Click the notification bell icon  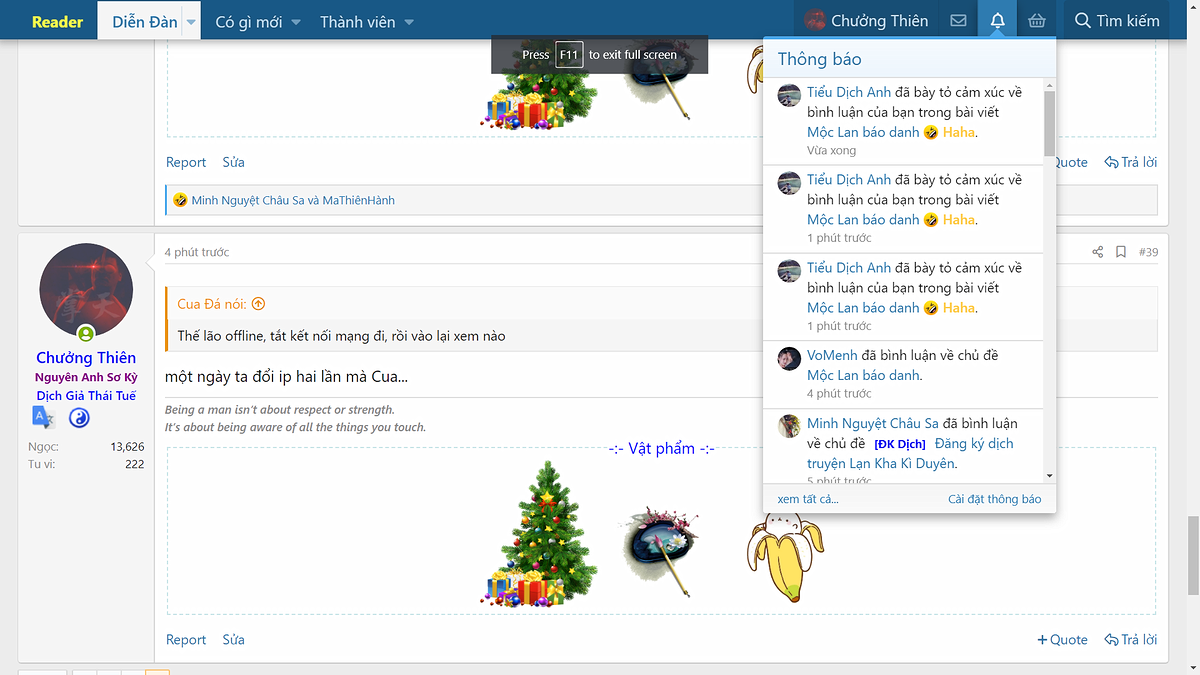click(x=997, y=21)
